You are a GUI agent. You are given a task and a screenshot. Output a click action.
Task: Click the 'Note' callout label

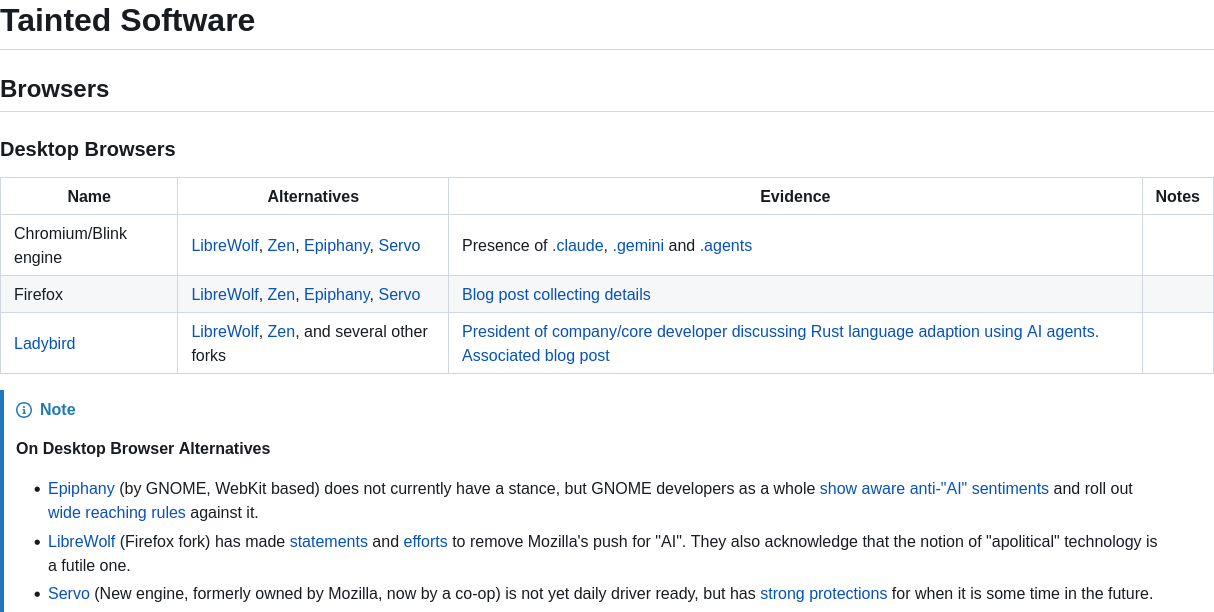(x=58, y=410)
